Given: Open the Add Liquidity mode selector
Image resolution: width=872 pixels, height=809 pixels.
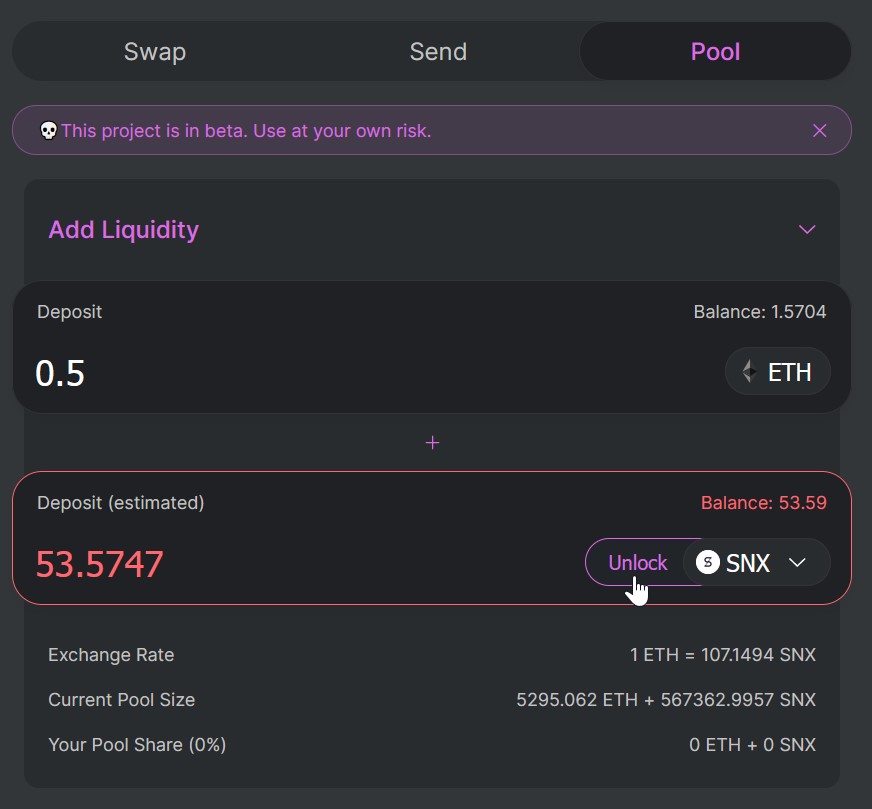Looking at the screenshot, I should click(x=432, y=230).
